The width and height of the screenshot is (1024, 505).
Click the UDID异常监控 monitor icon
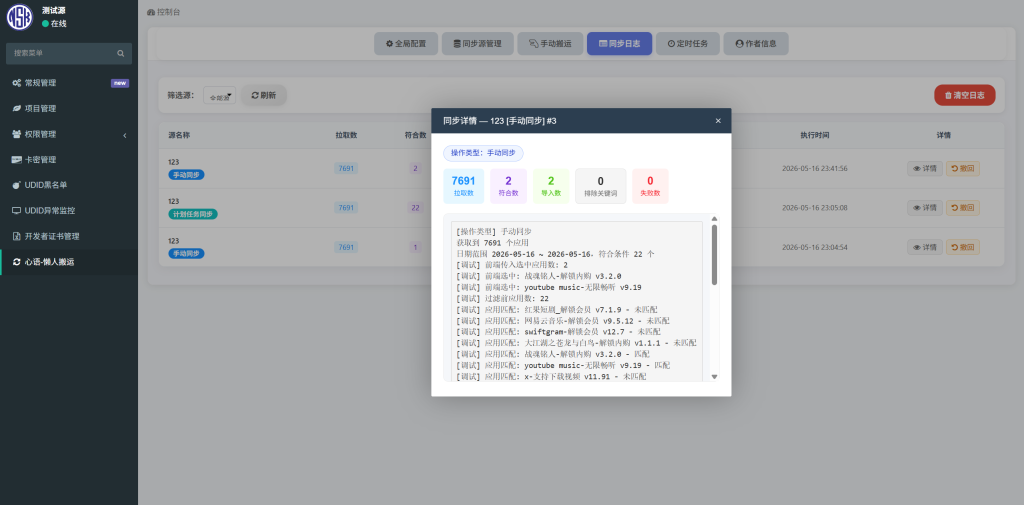pos(16,210)
